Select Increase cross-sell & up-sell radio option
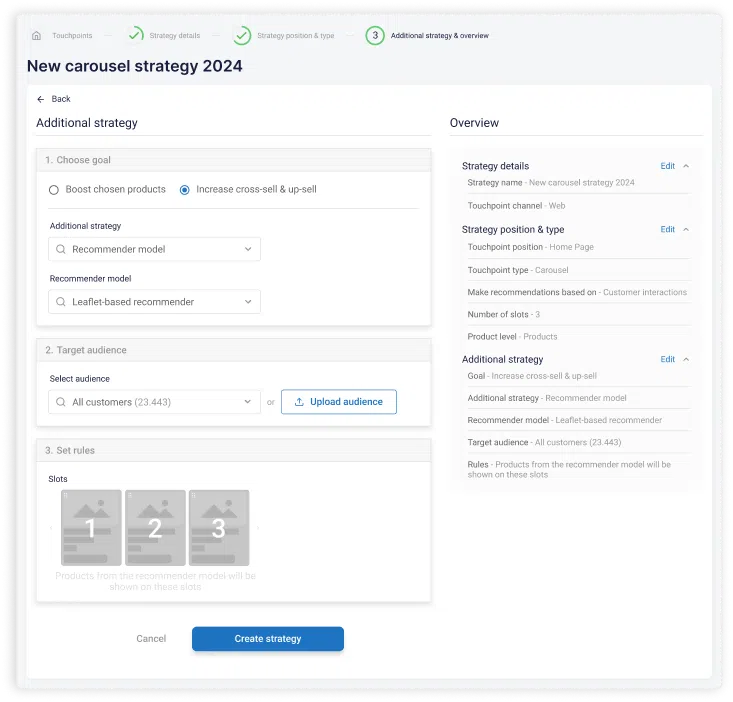 coord(184,189)
